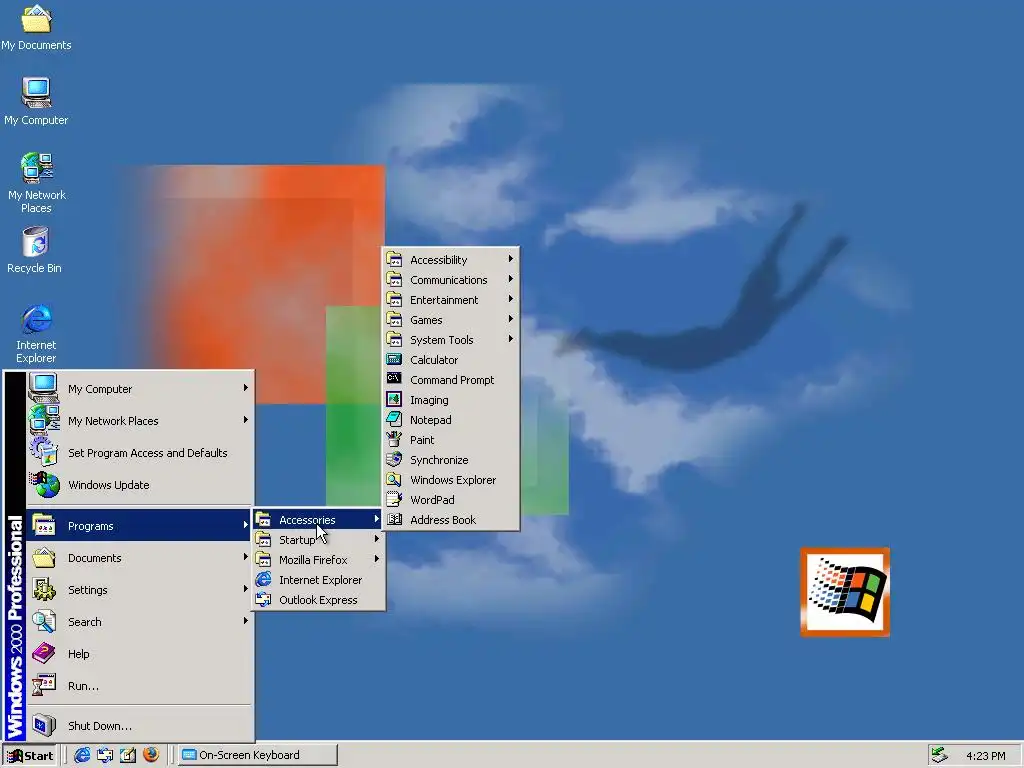This screenshot has width=1024, height=768.
Task: Click Set Program Access and Defaults icon
Action: click(44, 452)
